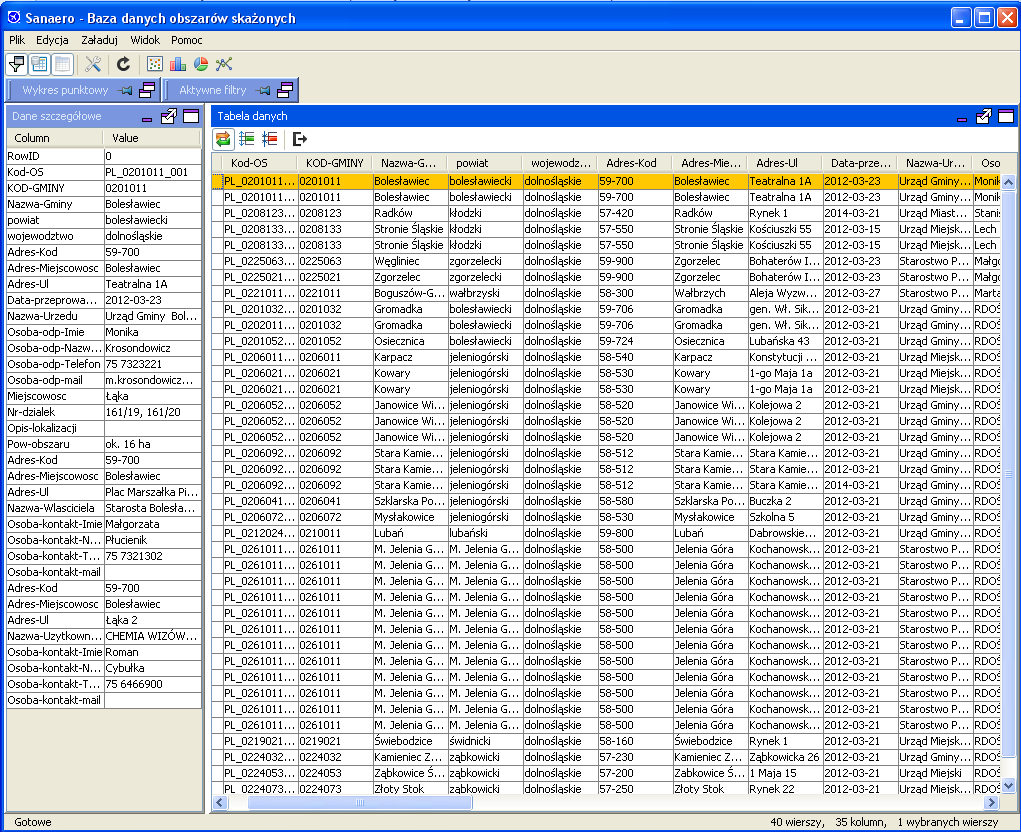The width and height of the screenshot is (1021, 832).
Task: Open settings via wrench and screwdriver icon
Action: tap(93, 64)
